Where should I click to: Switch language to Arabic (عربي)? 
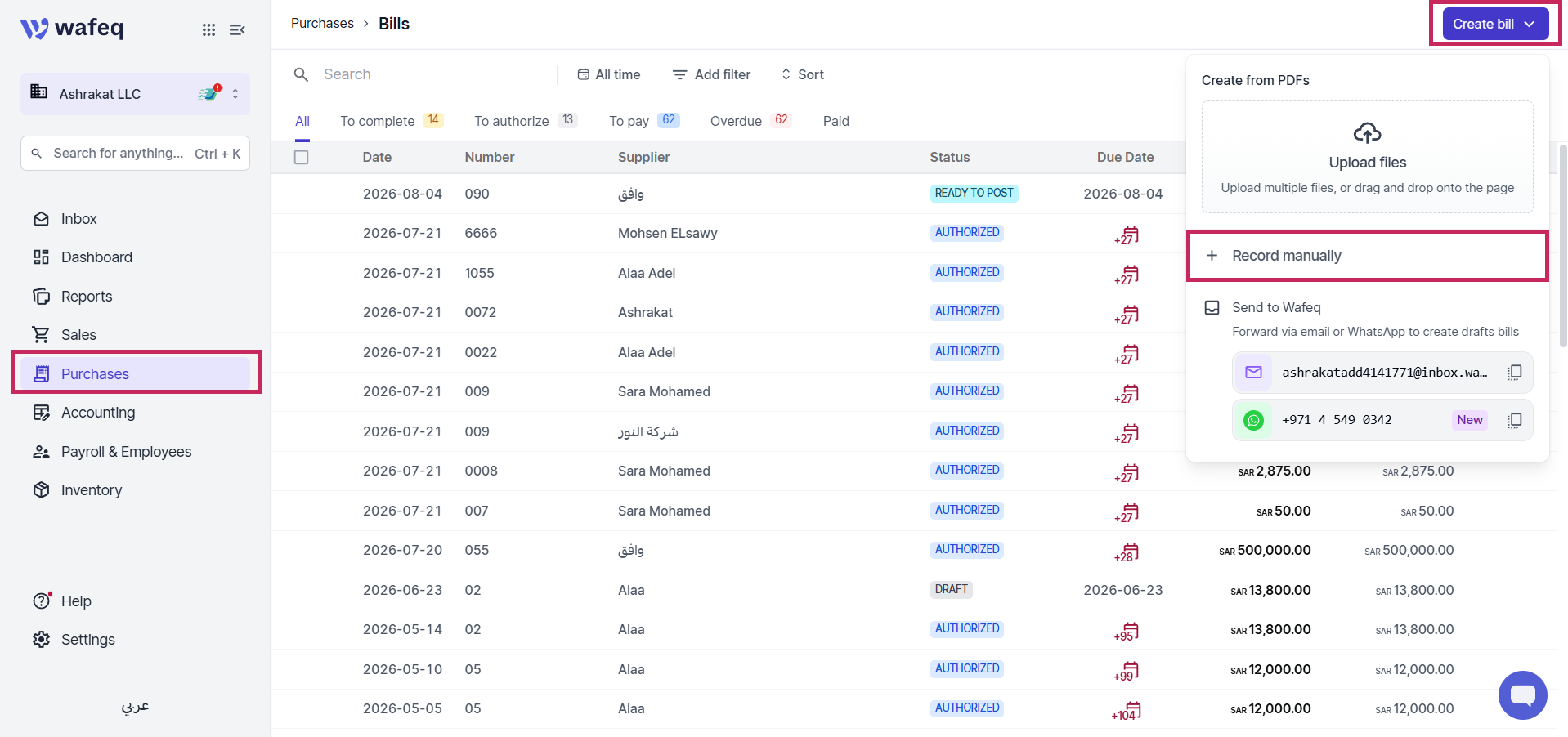pos(136,707)
